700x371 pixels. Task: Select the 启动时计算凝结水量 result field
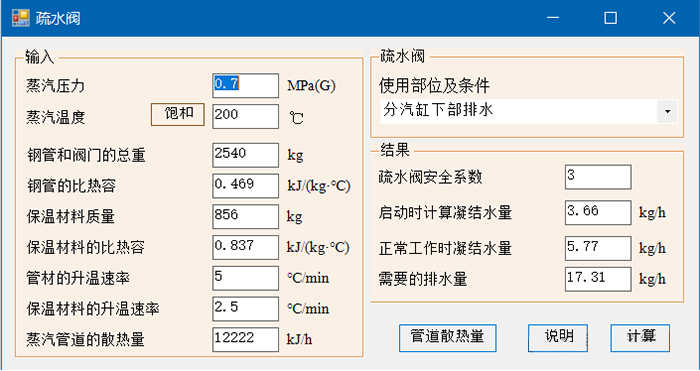pos(598,213)
